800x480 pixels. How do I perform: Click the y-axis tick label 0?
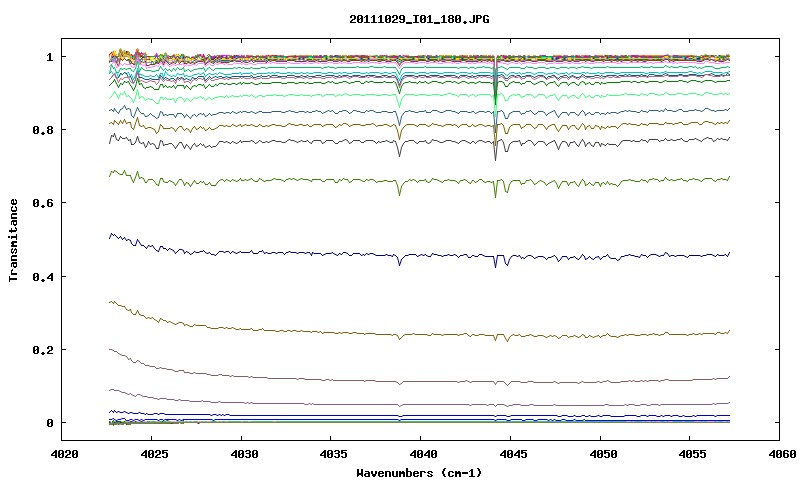pyautogui.click(x=49, y=423)
